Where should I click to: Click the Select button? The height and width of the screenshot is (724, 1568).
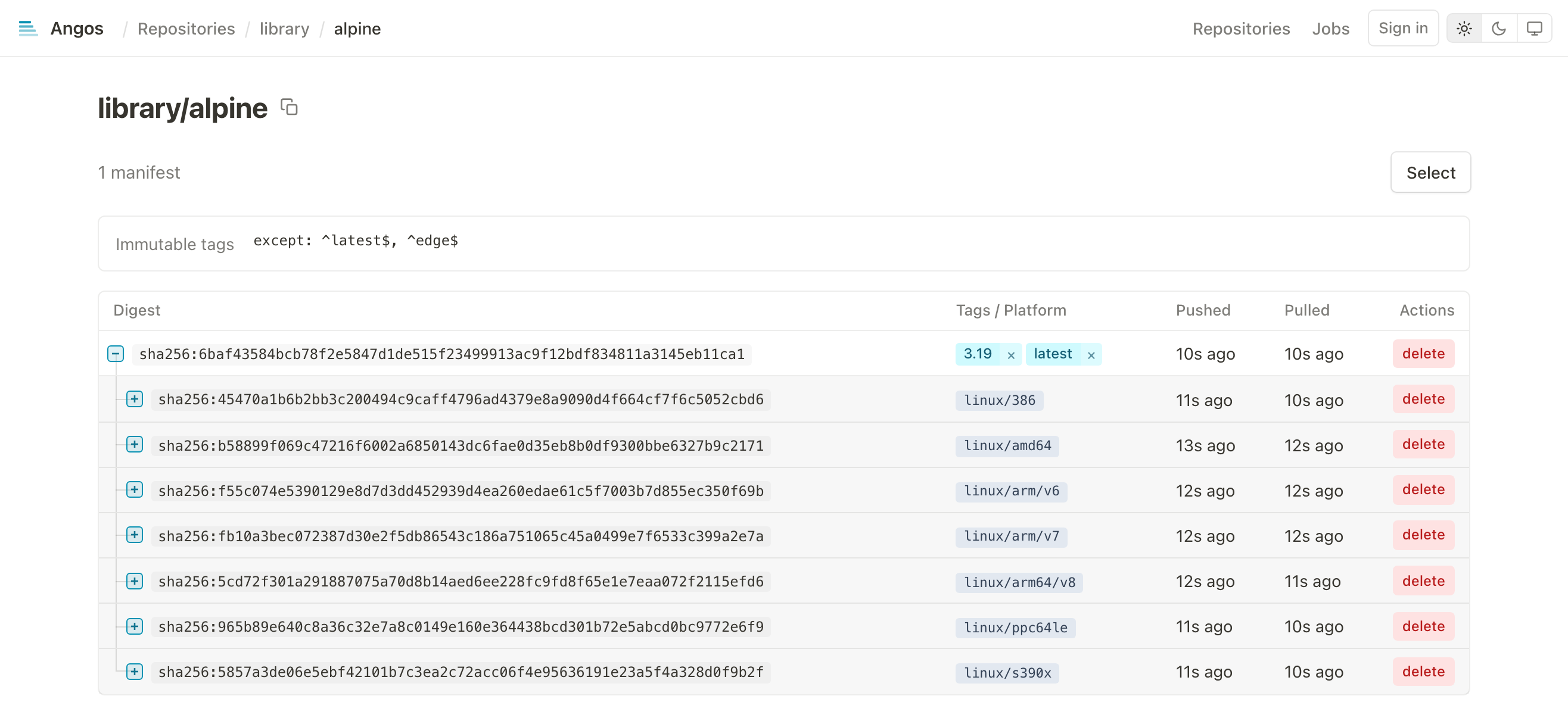click(x=1430, y=173)
